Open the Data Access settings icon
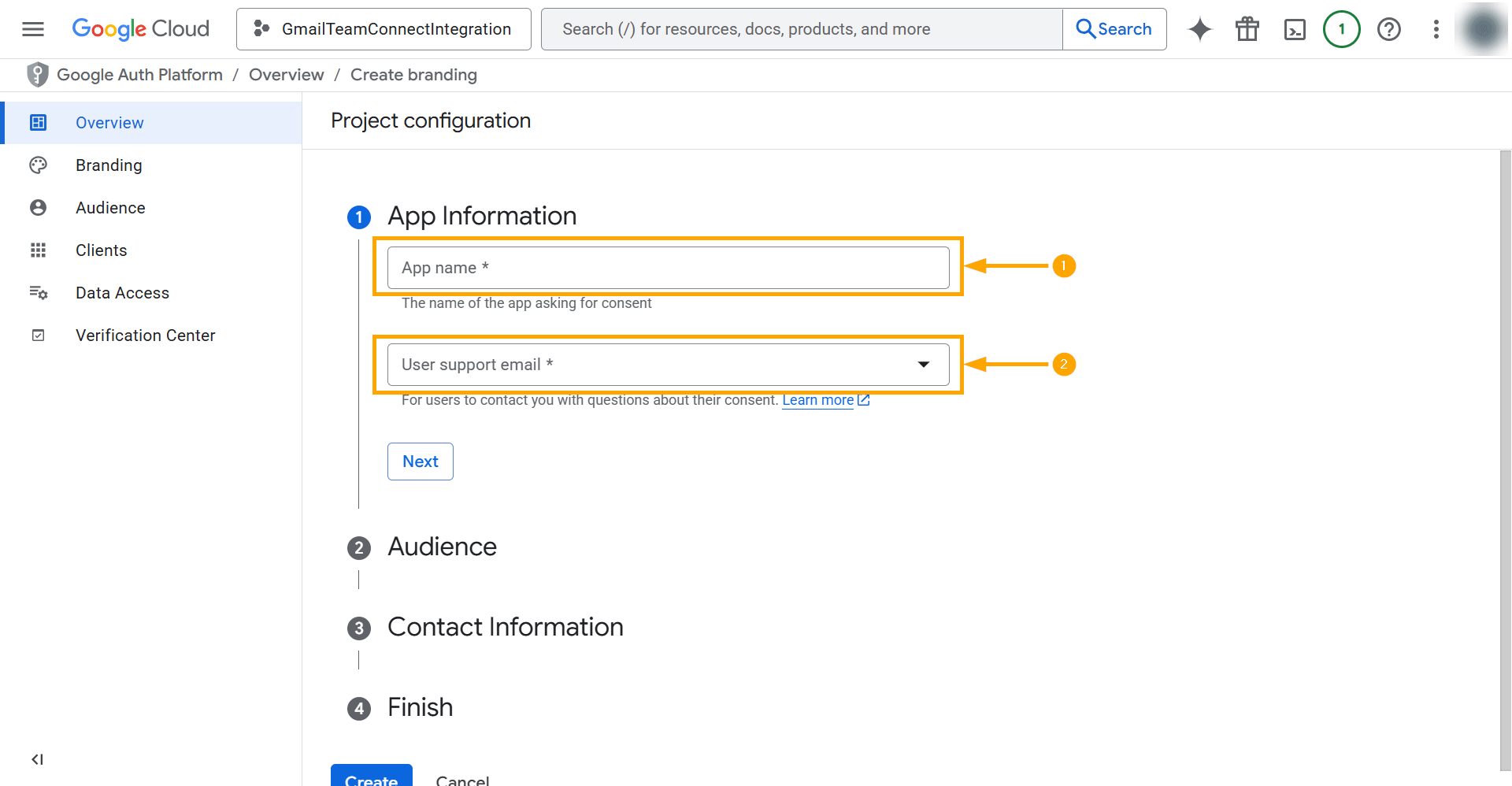Screen dimensions: 1512x786 (x=39, y=292)
